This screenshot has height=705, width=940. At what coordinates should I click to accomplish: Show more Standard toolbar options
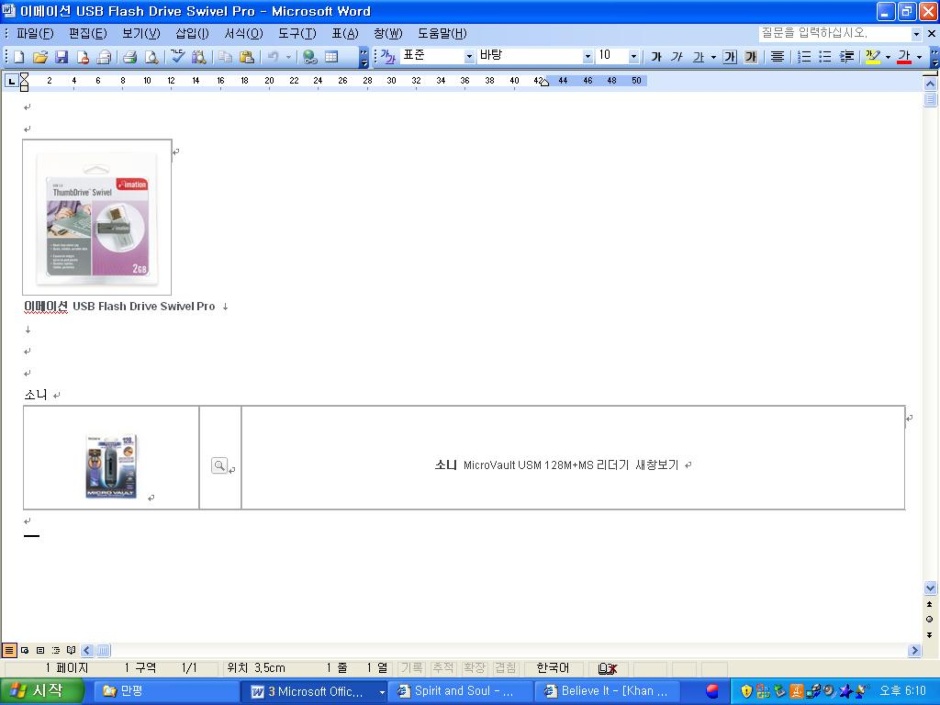(364, 57)
